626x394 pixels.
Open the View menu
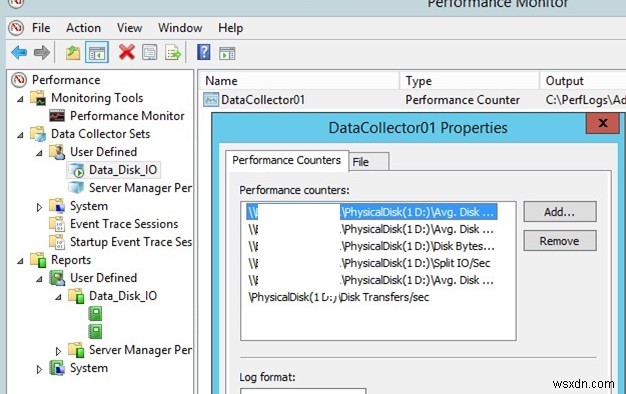pos(129,28)
